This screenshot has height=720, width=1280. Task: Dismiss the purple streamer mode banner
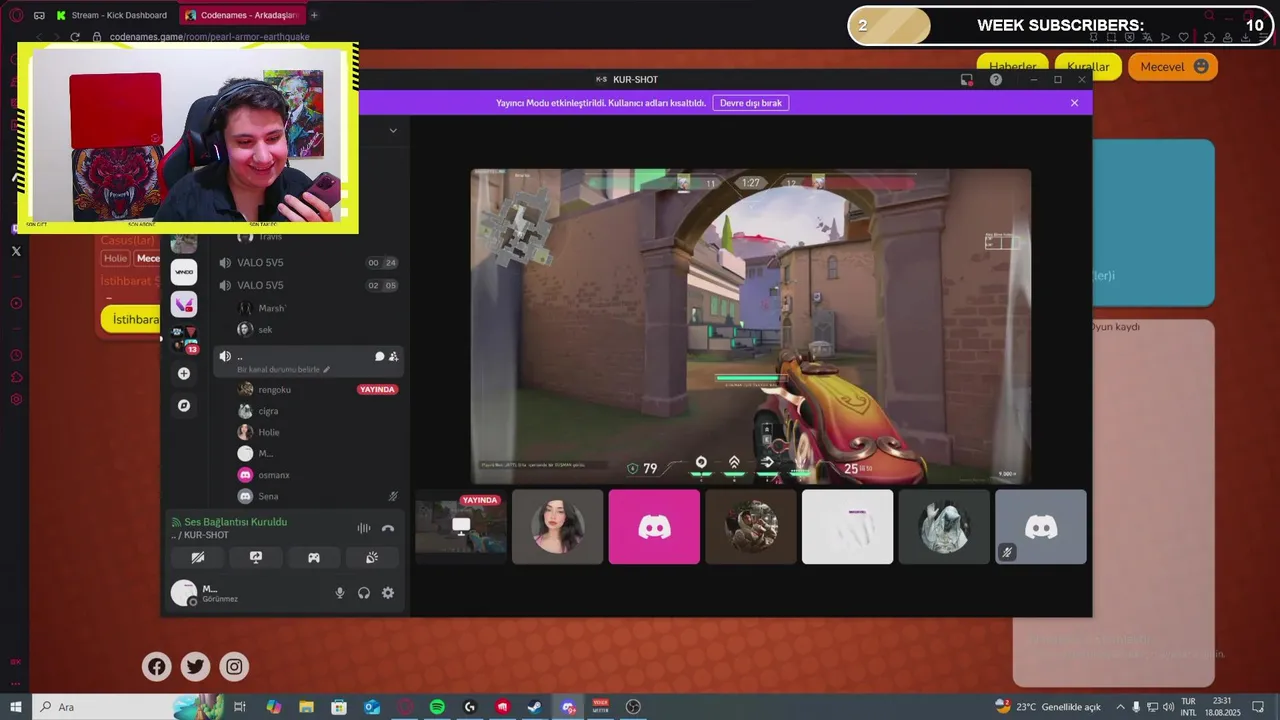click(1075, 103)
